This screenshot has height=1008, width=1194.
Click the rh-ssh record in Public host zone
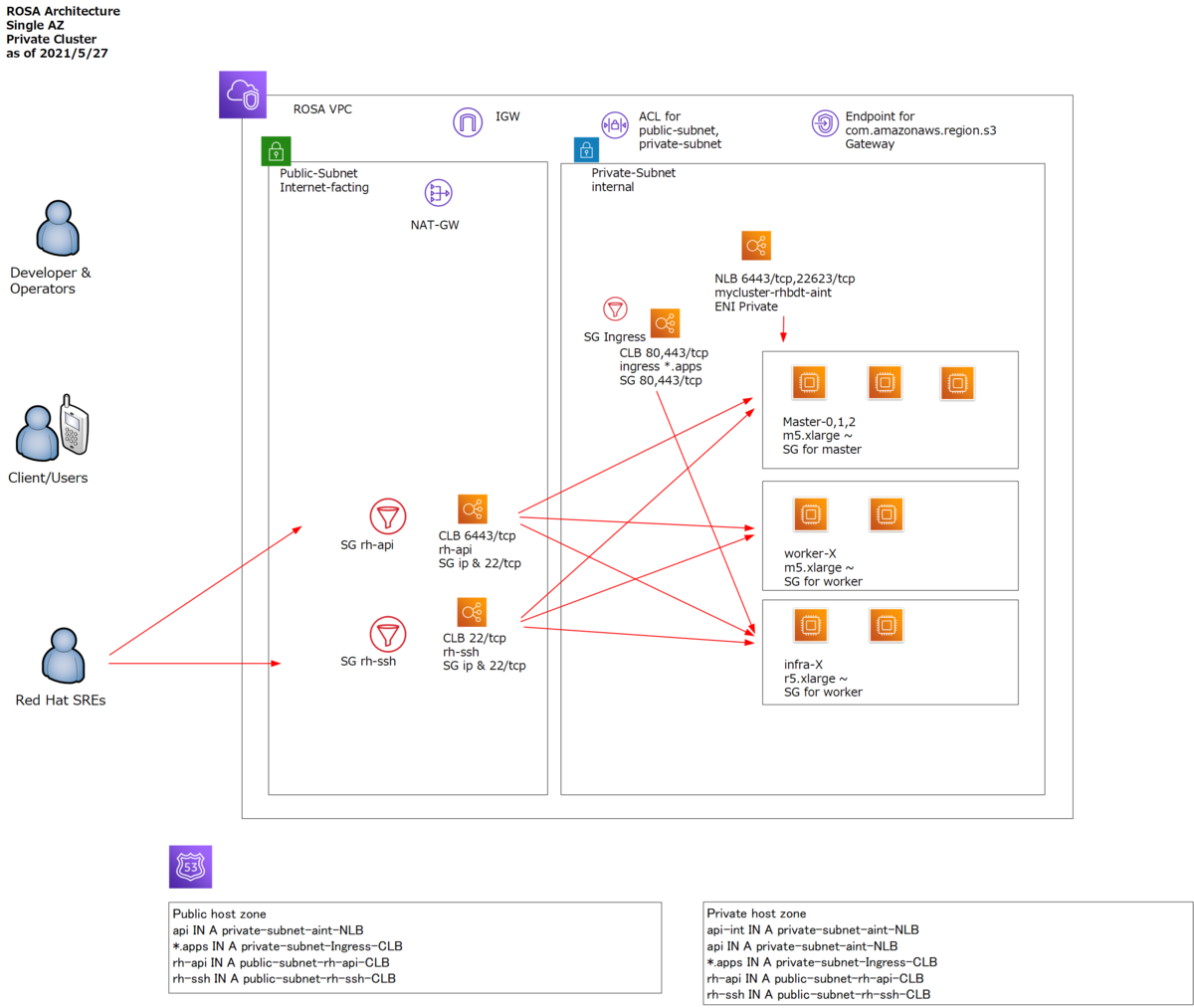click(285, 978)
